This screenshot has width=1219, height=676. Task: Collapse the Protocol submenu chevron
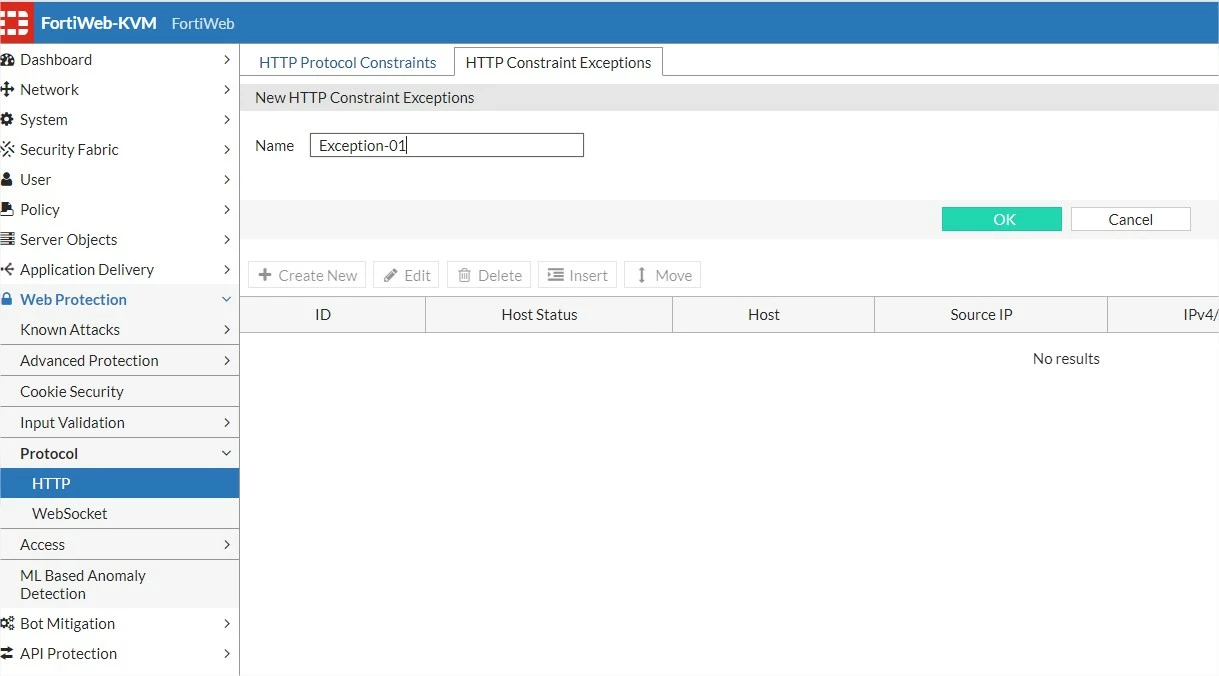pos(227,454)
